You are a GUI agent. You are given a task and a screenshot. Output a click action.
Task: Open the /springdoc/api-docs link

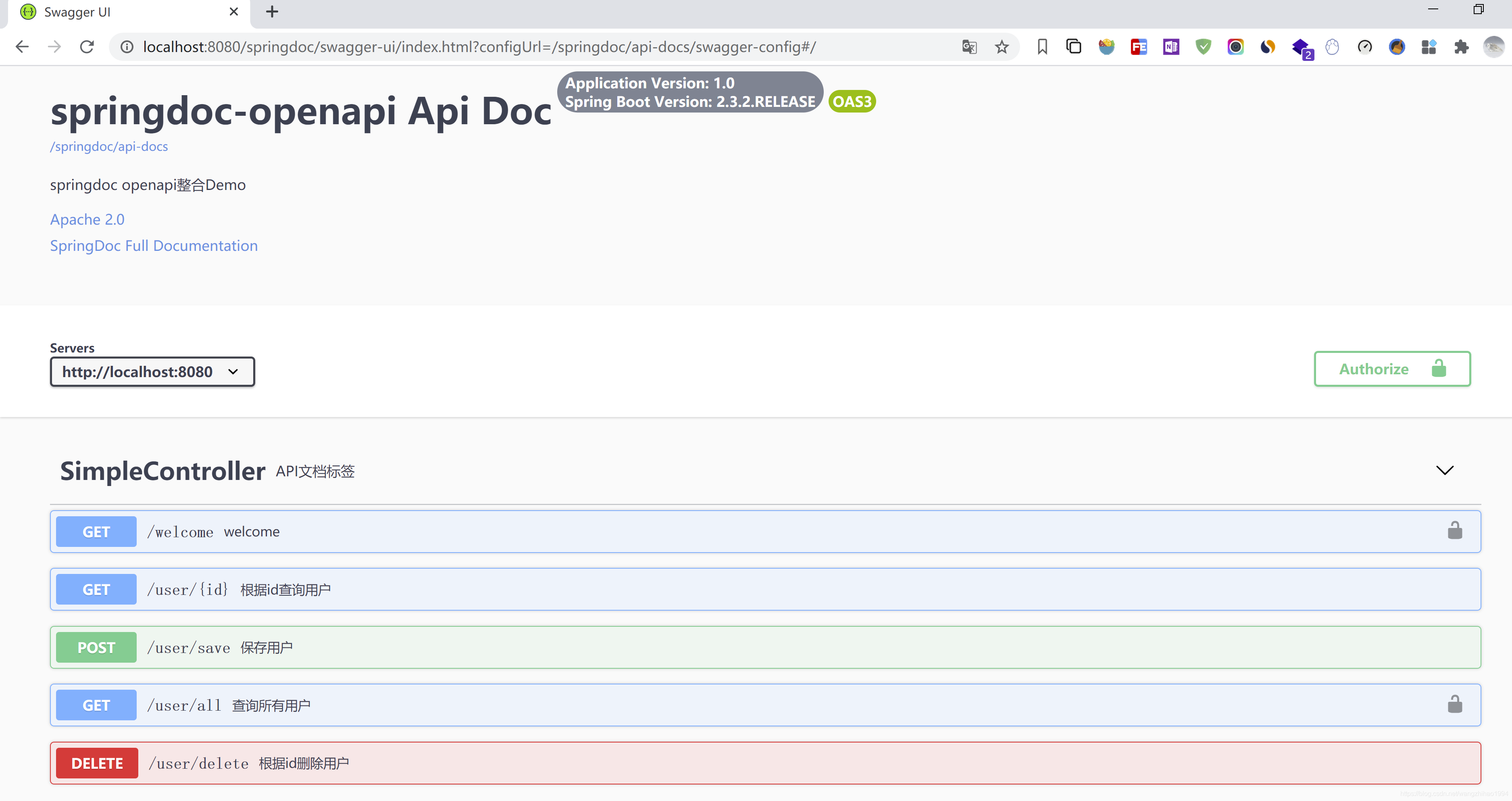[108, 146]
